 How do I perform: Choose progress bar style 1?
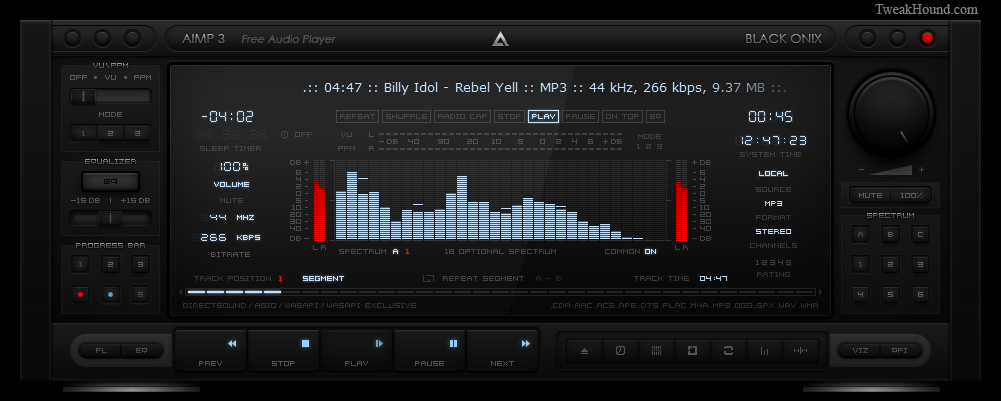tap(80, 264)
